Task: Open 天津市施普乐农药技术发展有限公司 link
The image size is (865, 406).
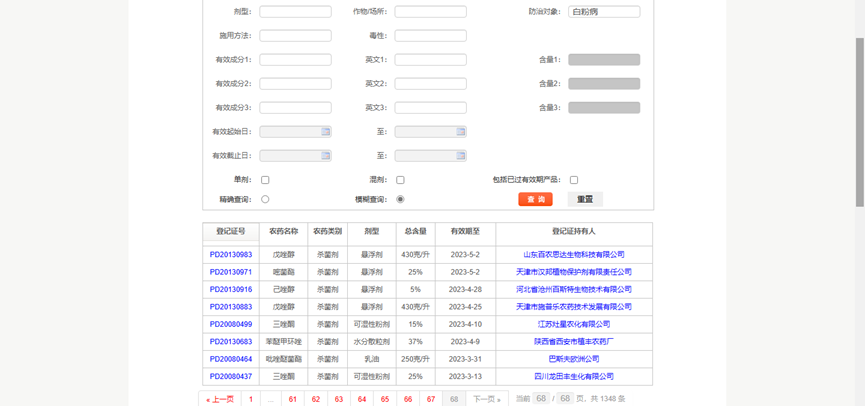Action: point(574,307)
